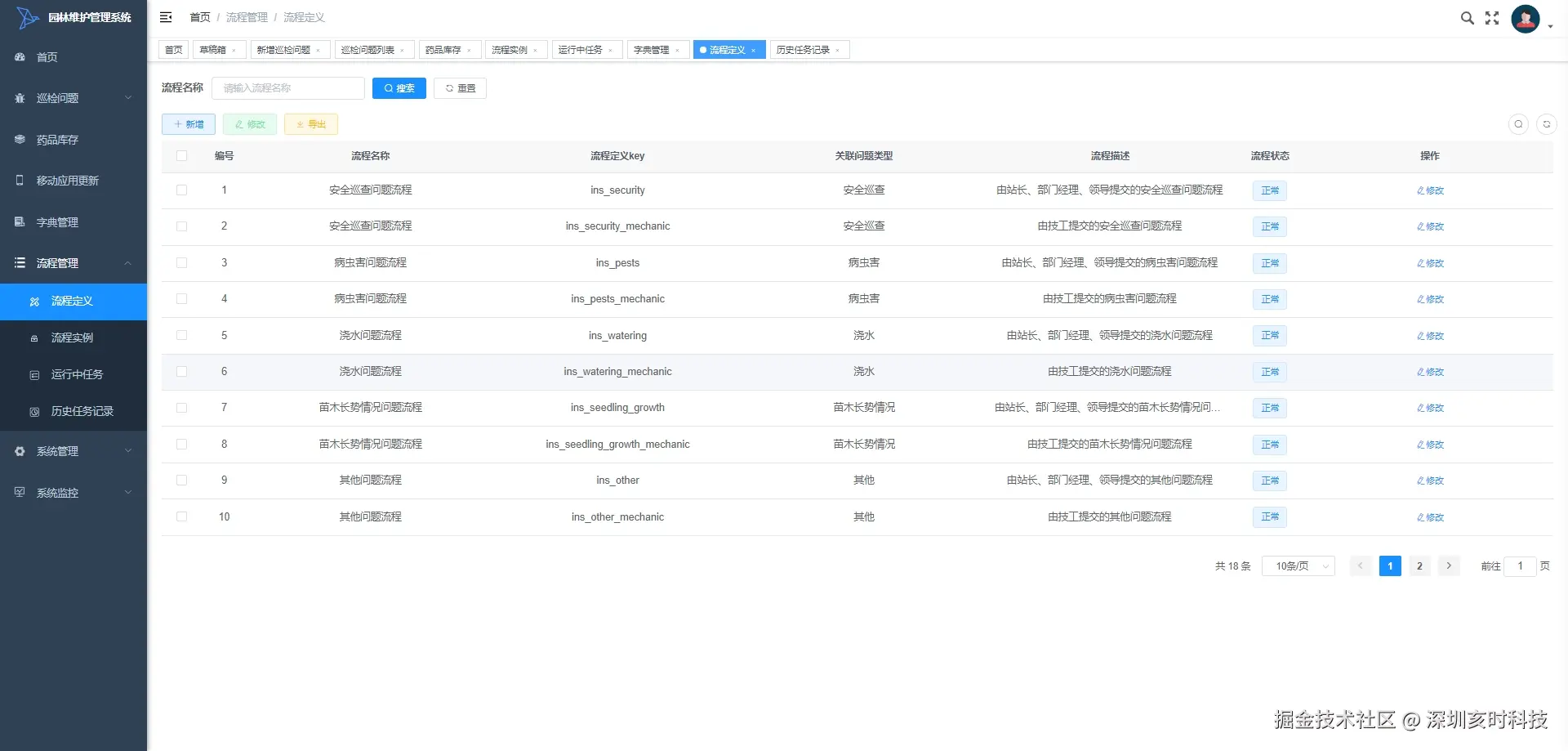Click the 正常 status tag for ins_pests
The image size is (1568, 751).
click(1270, 263)
